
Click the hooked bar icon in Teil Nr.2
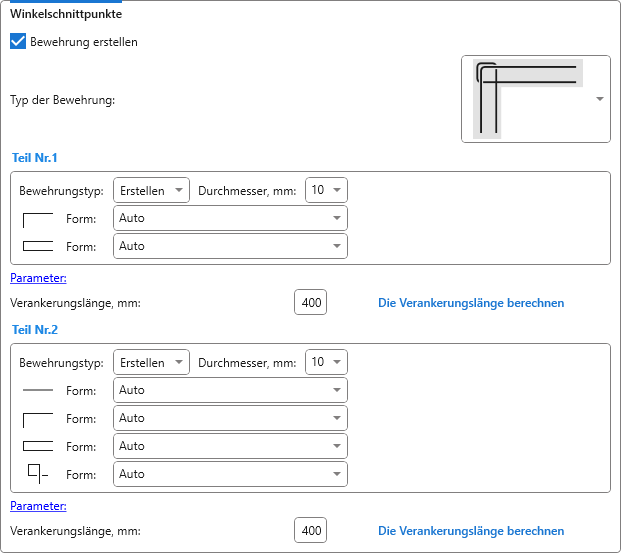(37, 474)
